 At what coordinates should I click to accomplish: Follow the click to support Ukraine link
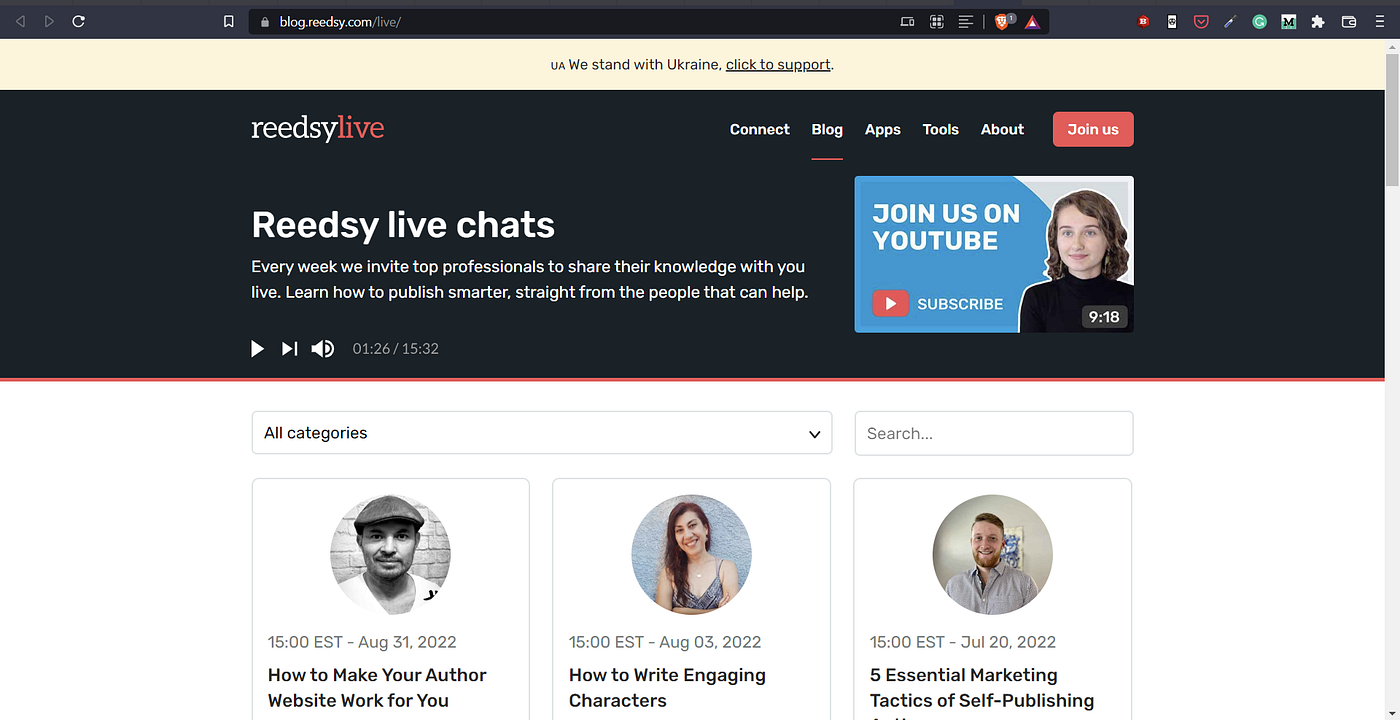[x=778, y=63]
